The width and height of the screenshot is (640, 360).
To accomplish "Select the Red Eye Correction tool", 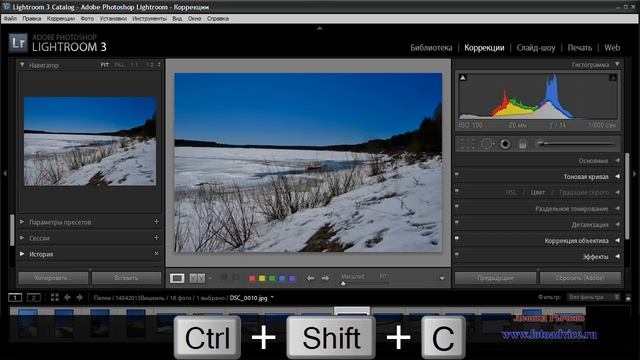I will tap(505, 144).
